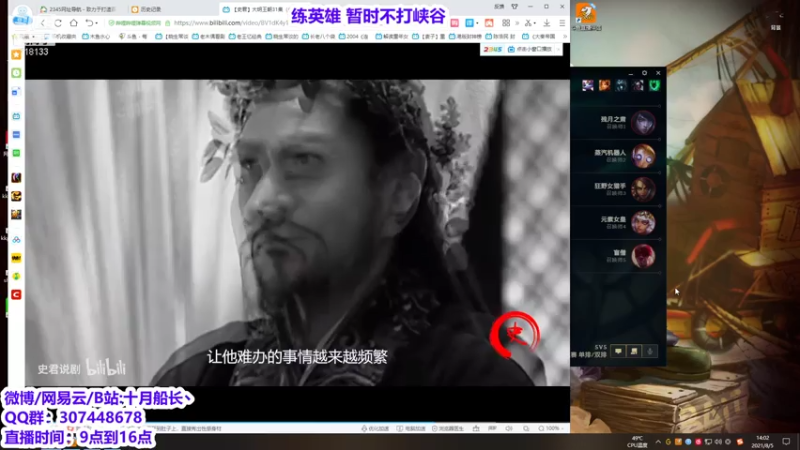This screenshot has height=450, width=800.
Task: Select the 大明王朝 bilibili video tab
Action: (253, 9)
